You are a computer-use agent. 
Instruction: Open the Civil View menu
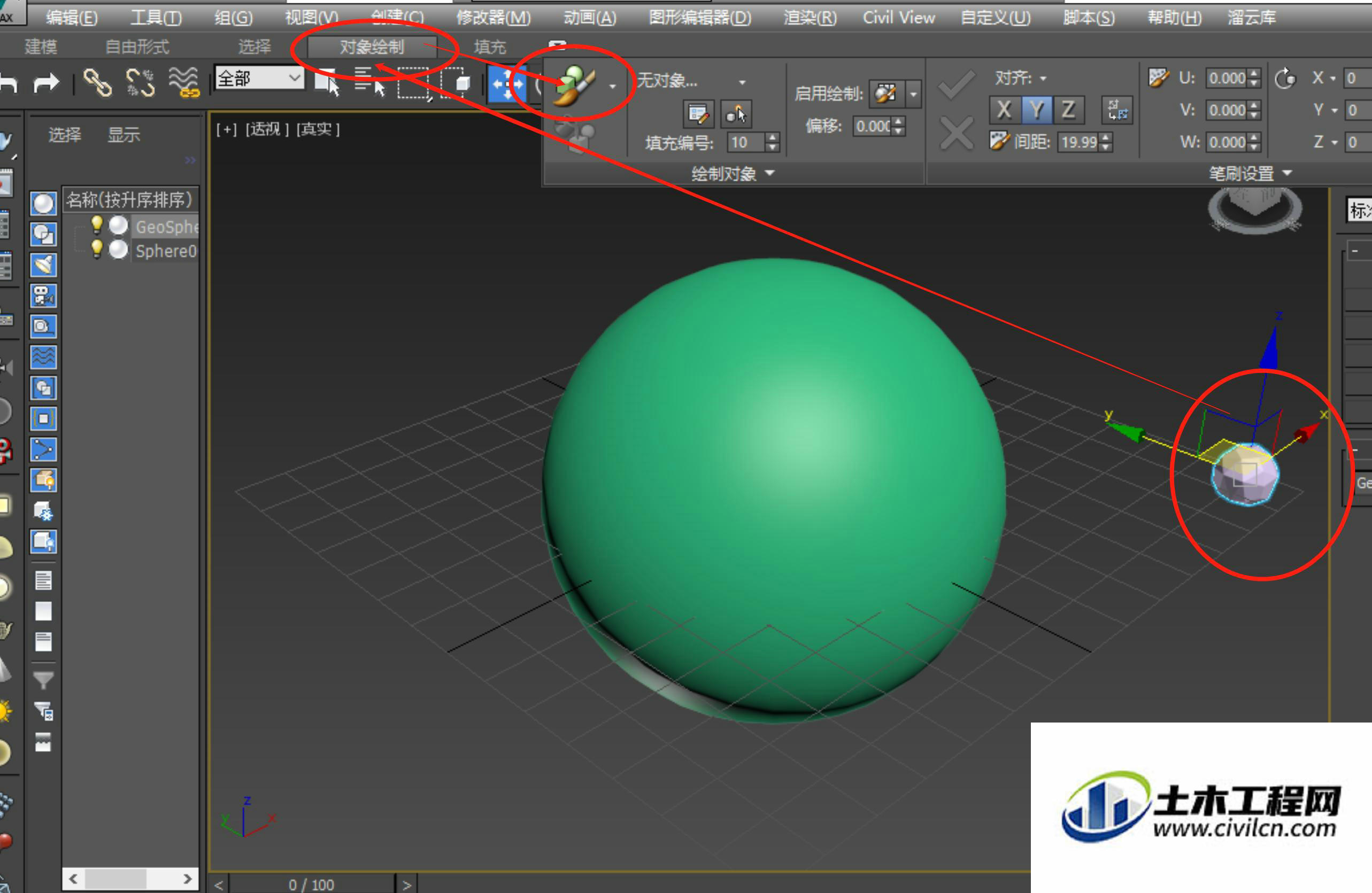[x=899, y=17]
